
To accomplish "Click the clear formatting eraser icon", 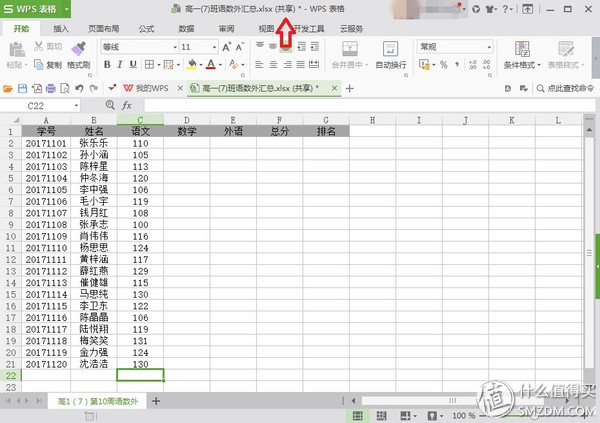I will 233,64.
